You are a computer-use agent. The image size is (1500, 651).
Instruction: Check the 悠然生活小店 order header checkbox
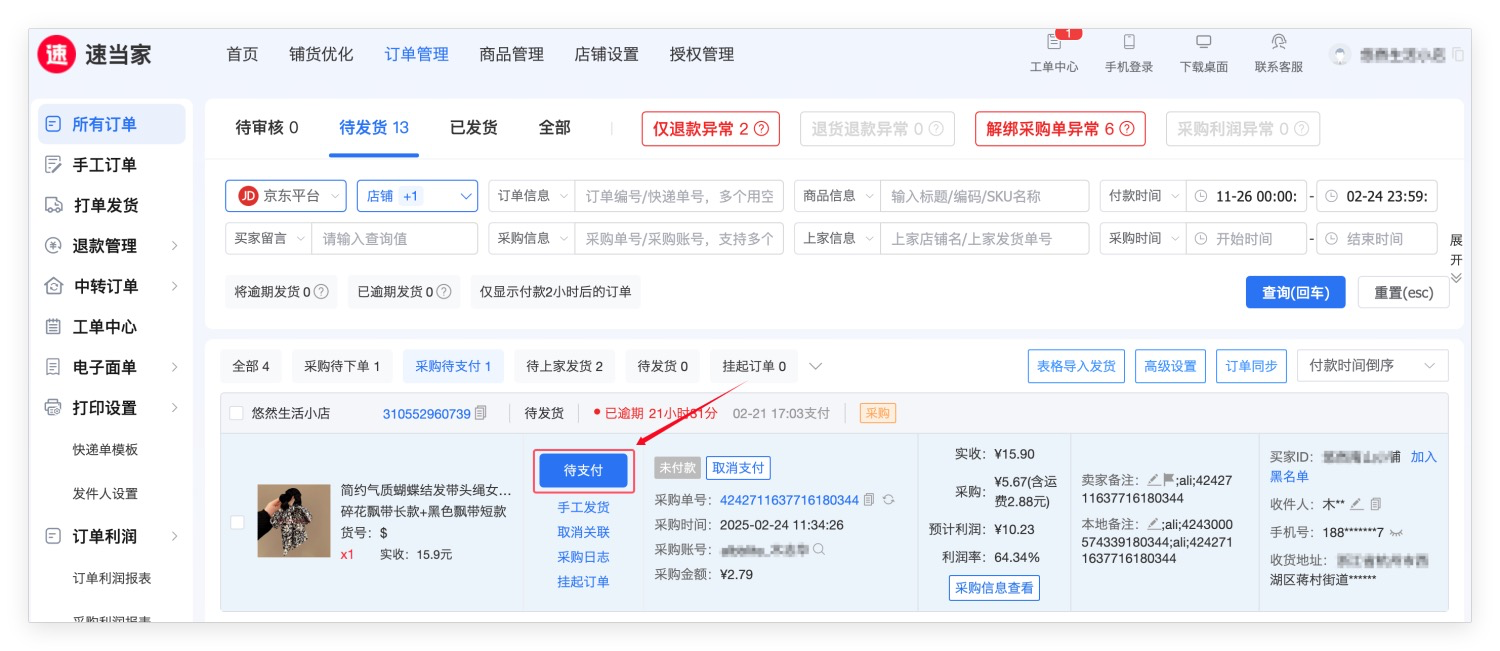[236, 413]
